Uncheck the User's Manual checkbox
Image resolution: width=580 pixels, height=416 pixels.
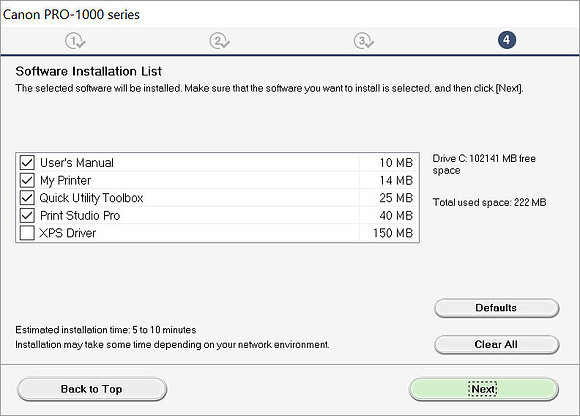(x=27, y=162)
